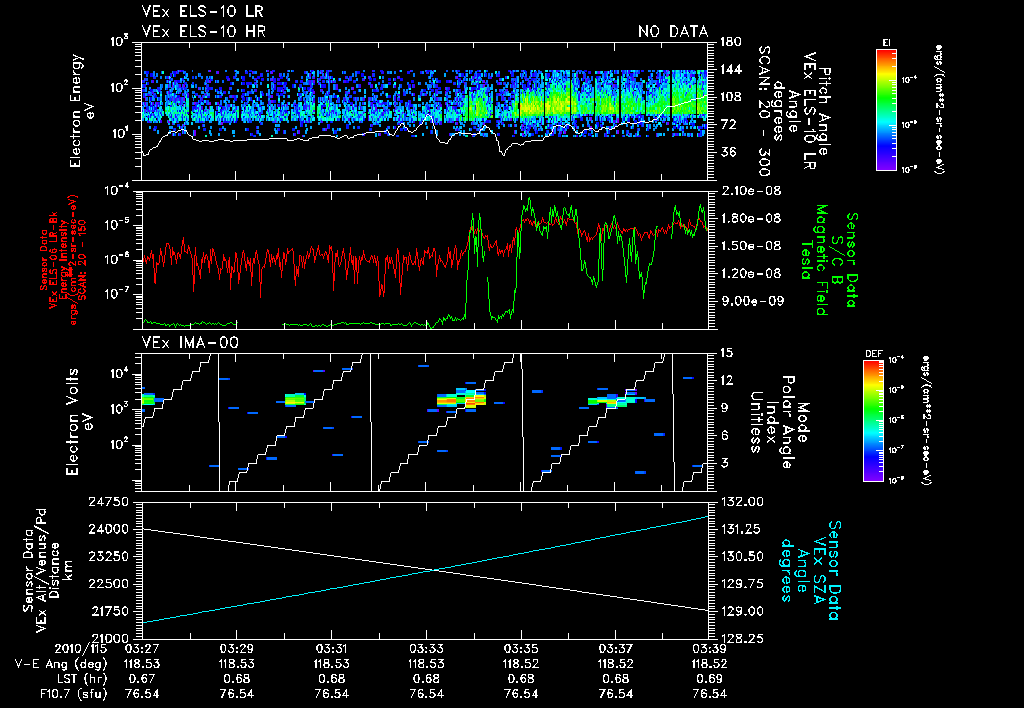Click the '2010/115' date label
Viewport: 1024px width, 708px height.
[x=81, y=650]
